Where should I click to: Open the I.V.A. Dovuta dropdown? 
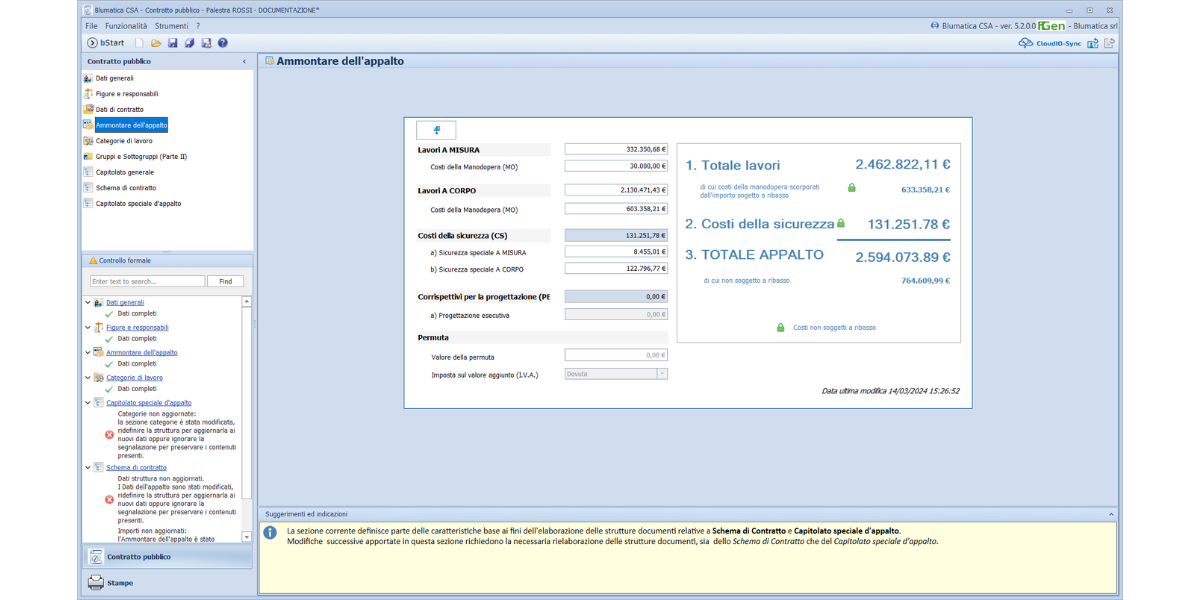point(661,374)
